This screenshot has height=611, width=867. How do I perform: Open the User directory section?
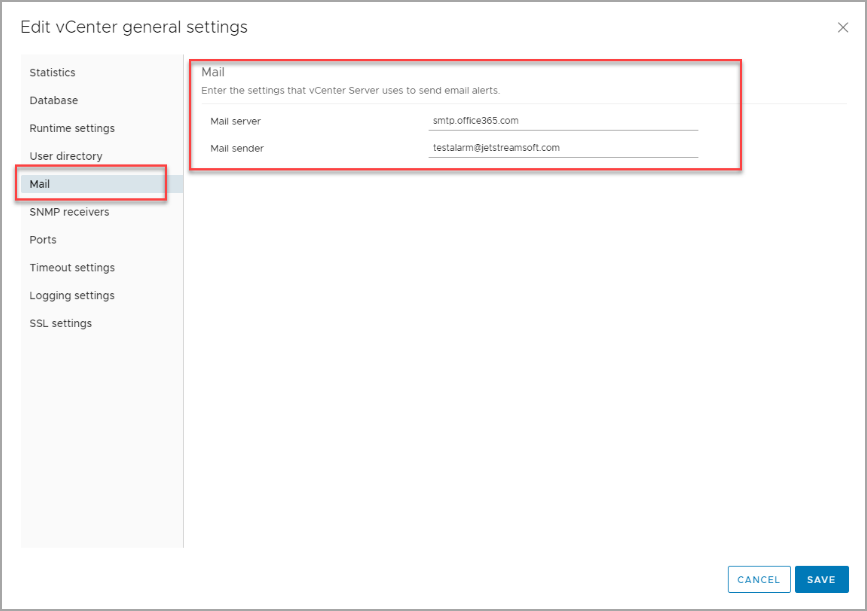[x=66, y=157]
